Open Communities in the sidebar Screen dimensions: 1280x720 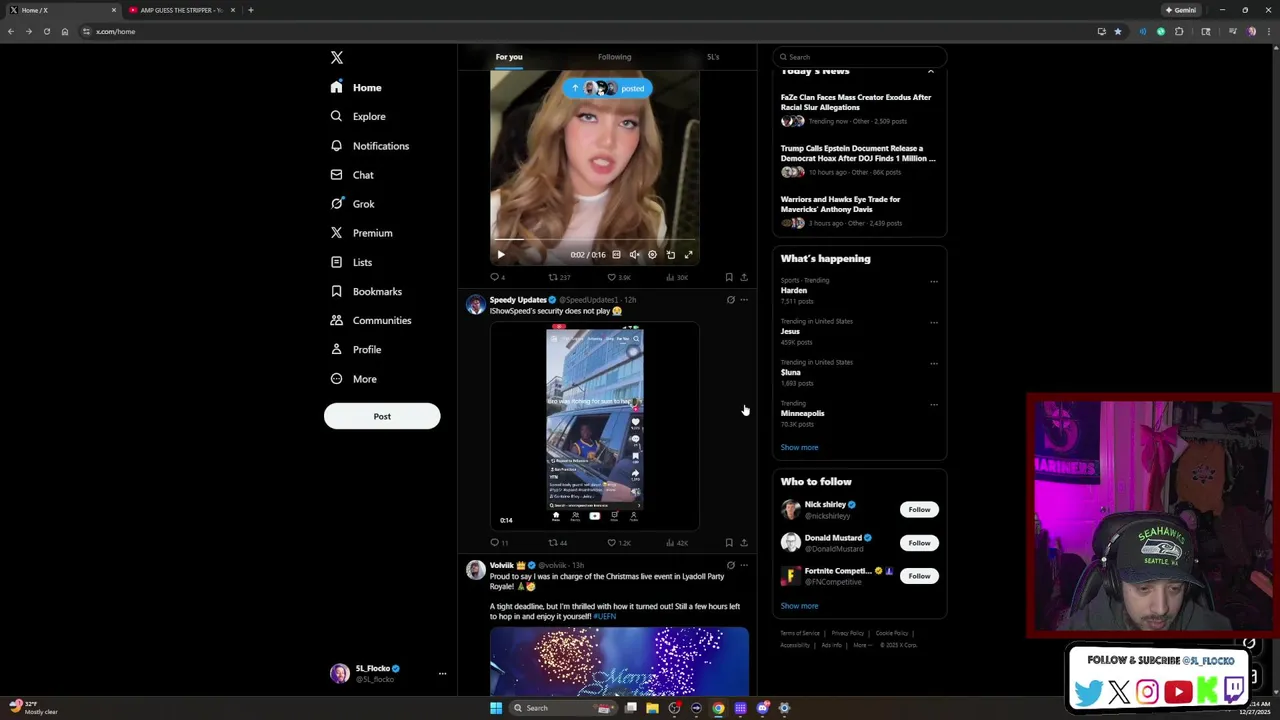tap(370, 320)
